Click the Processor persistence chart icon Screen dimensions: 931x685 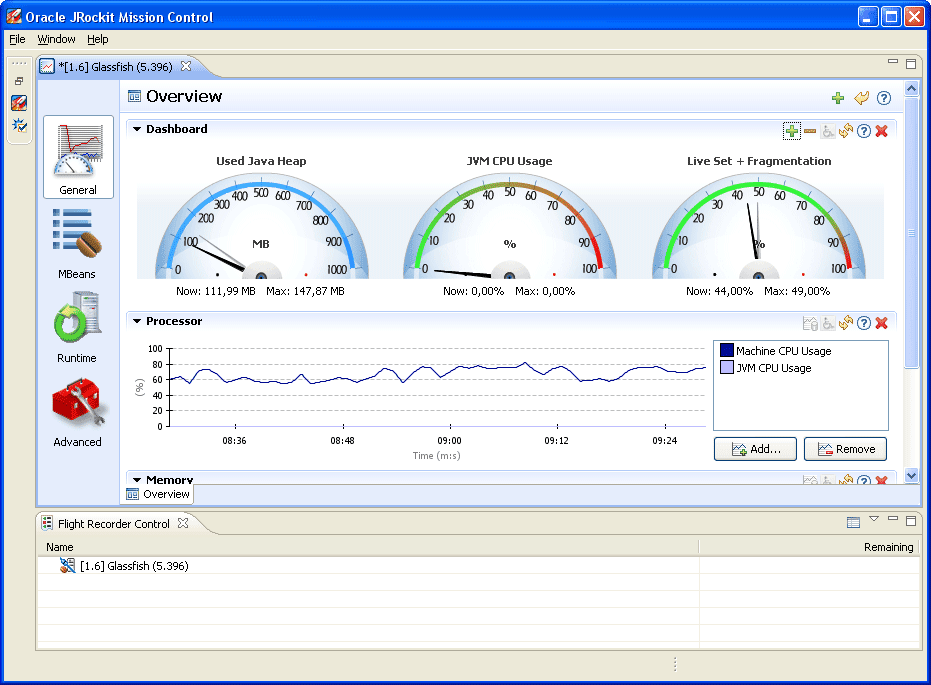pos(810,323)
